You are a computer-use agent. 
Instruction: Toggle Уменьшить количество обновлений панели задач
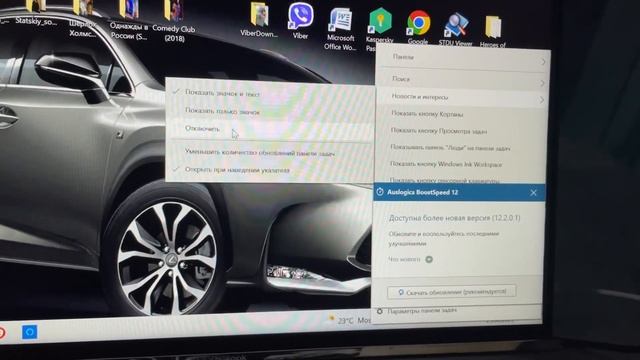tap(269, 153)
